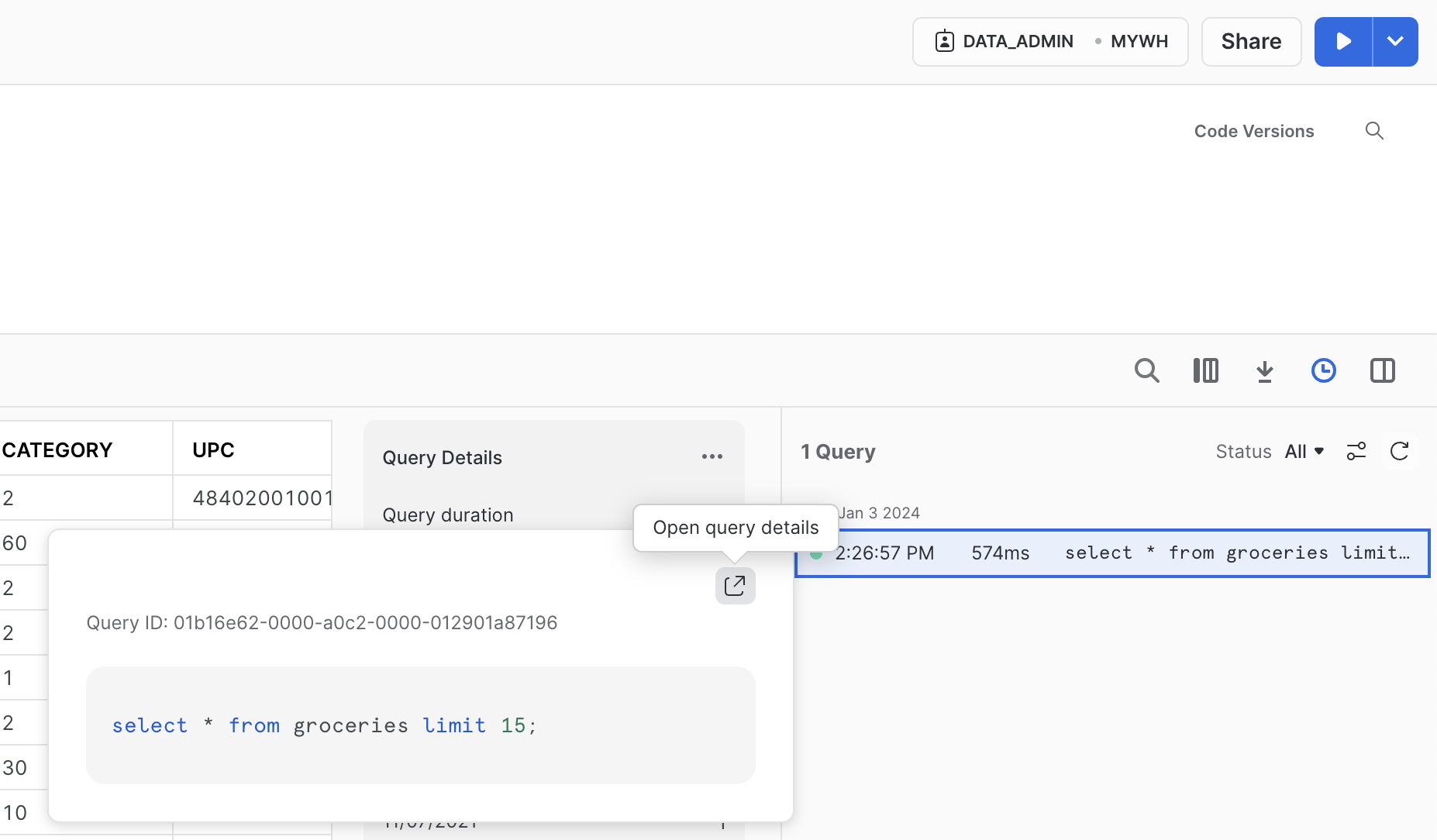Open the more options menu in Query Details
The image size is (1437, 840).
tap(712, 456)
